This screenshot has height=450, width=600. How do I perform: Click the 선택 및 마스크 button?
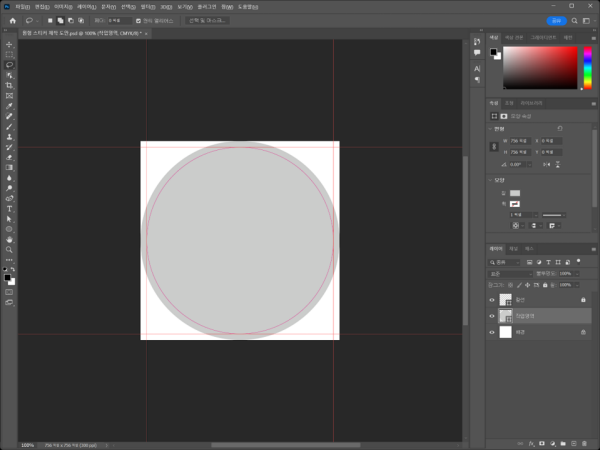click(x=208, y=20)
